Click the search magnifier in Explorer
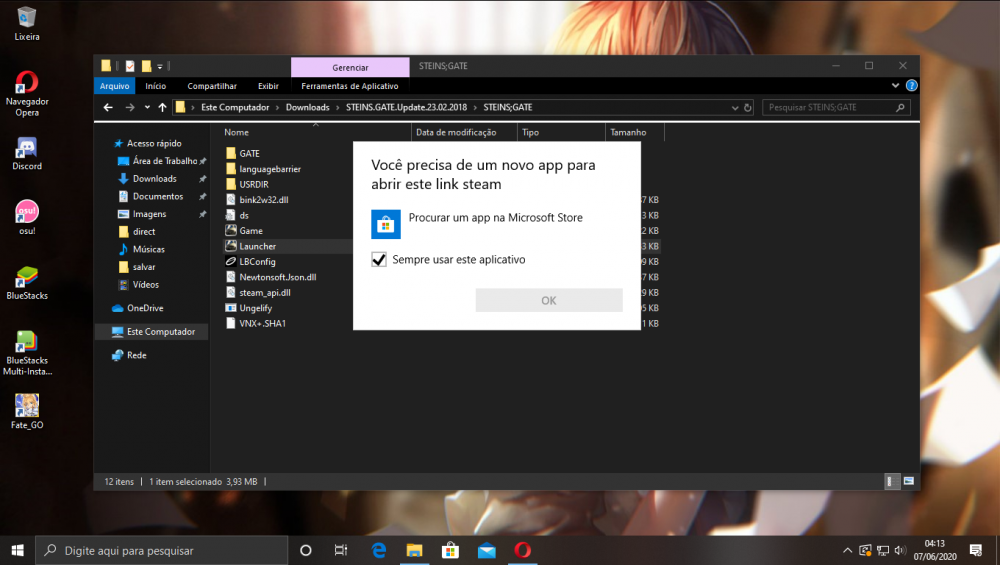1000x565 pixels. tap(900, 108)
